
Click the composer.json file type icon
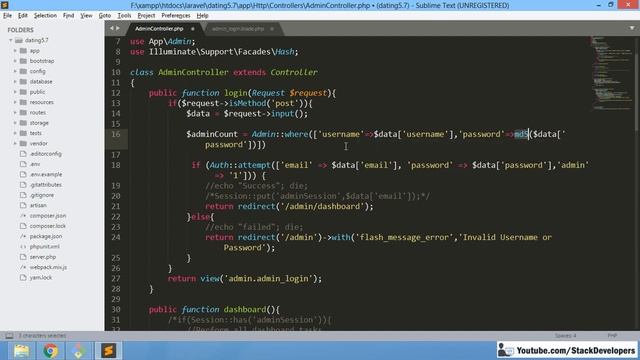pyautogui.click(x=23, y=216)
